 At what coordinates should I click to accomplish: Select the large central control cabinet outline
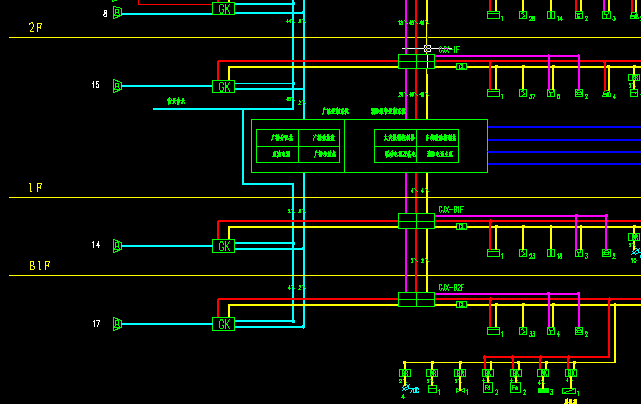coord(369,146)
